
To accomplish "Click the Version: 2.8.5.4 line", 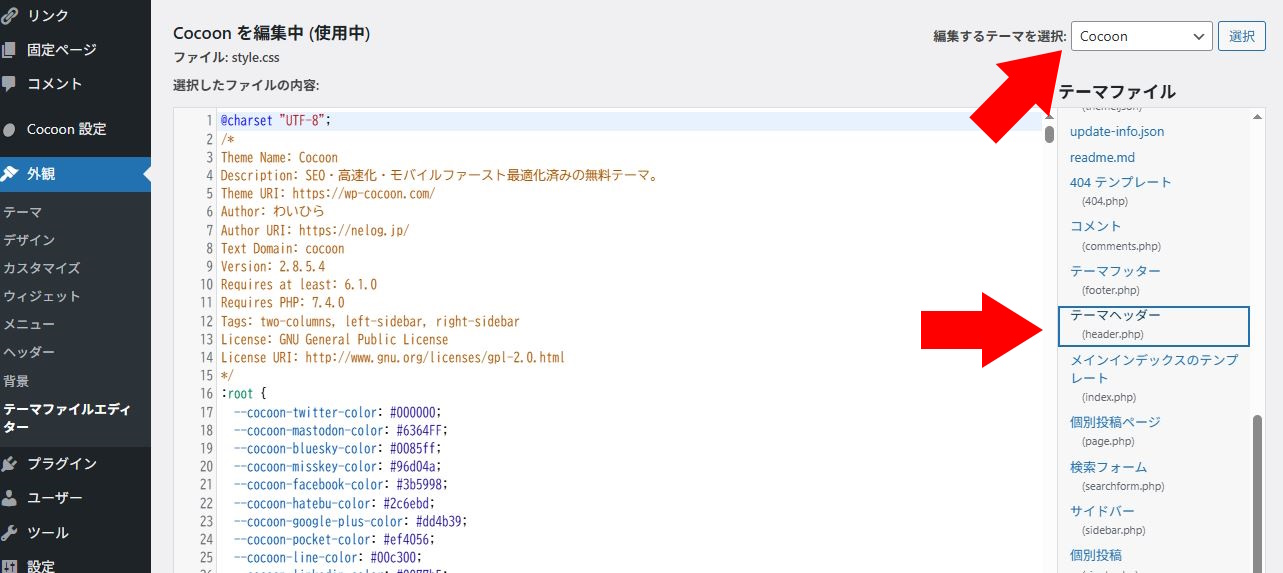I will click(x=272, y=267).
